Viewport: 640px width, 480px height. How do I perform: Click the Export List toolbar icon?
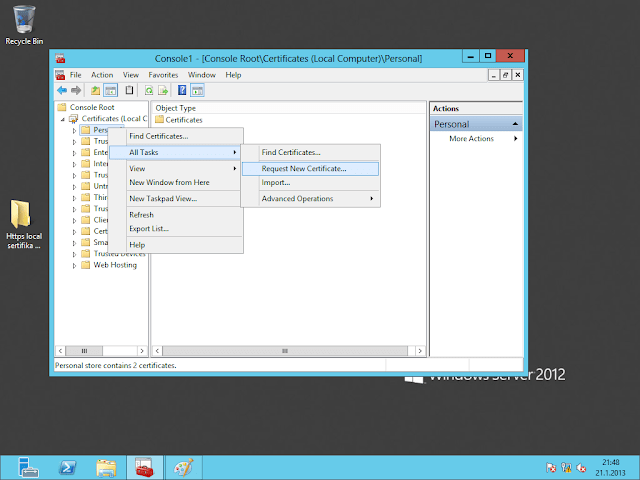tap(162, 90)
